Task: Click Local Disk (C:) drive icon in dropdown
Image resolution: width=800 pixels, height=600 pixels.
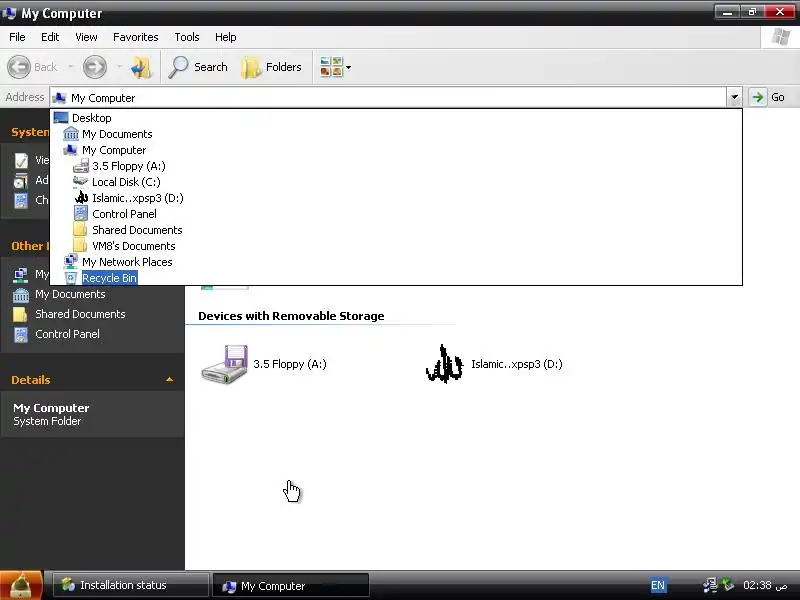Action: (81, 182)
